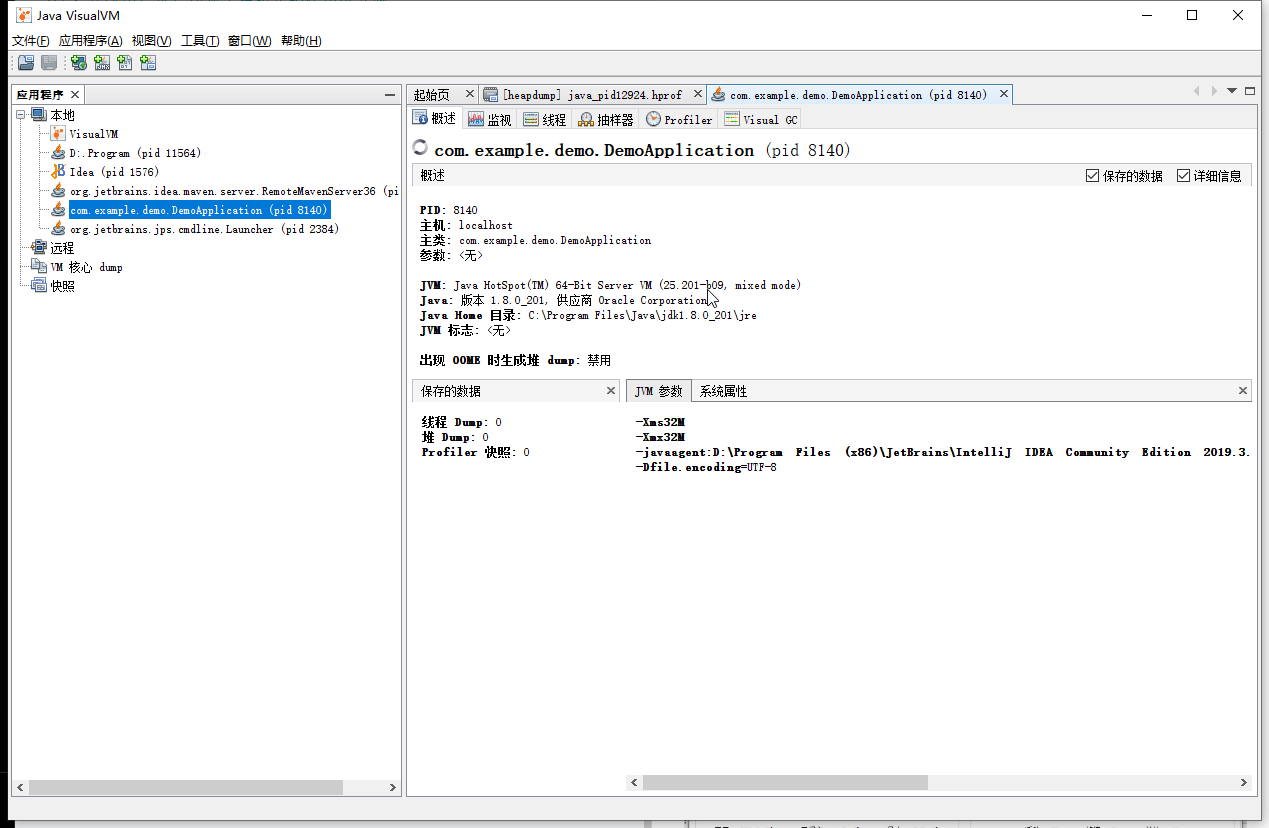Click the Load snapshot toolbar icon
Screen dimensions: 1269x828
(x=26, y=63)
